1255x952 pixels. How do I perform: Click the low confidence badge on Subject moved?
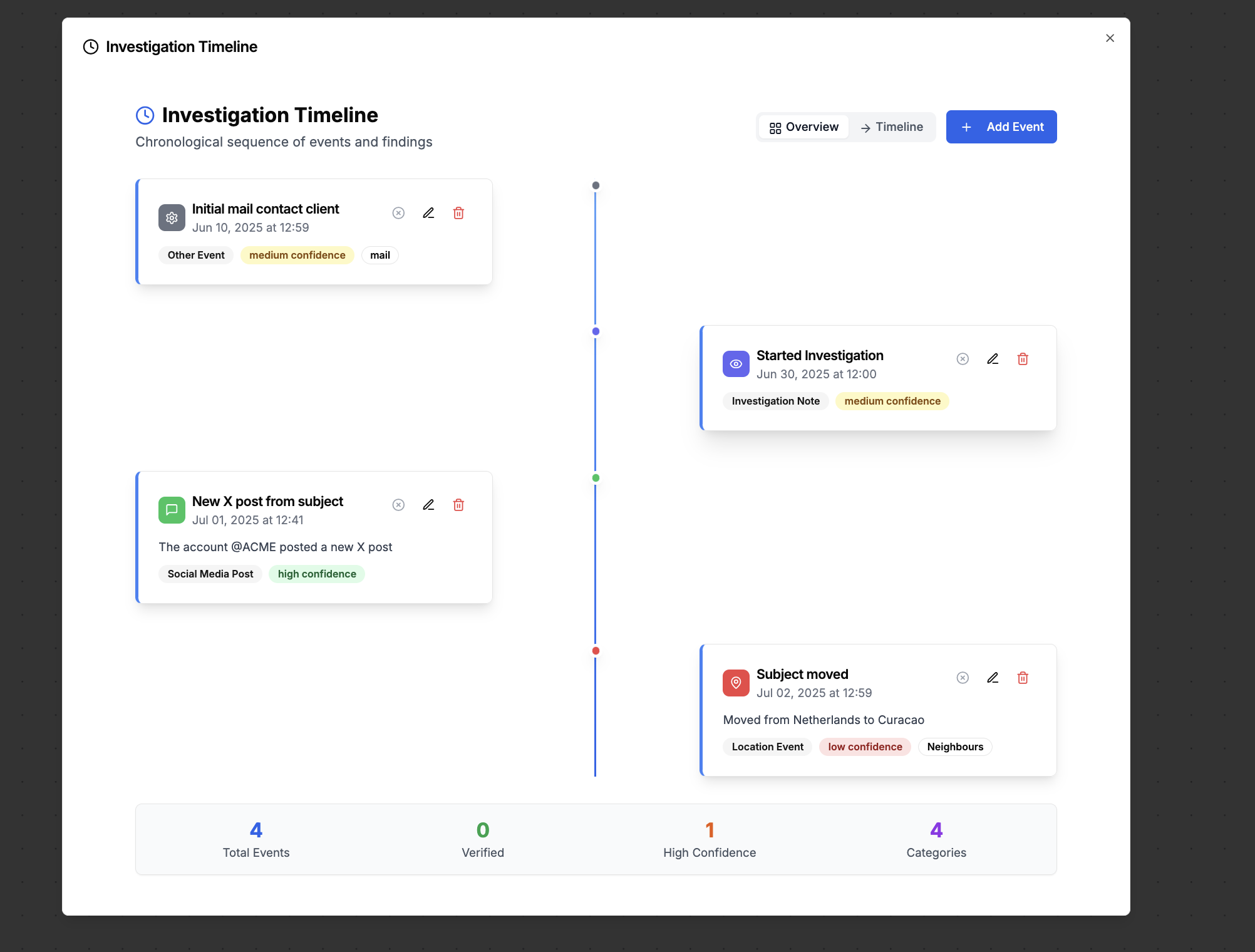point(864,747)
